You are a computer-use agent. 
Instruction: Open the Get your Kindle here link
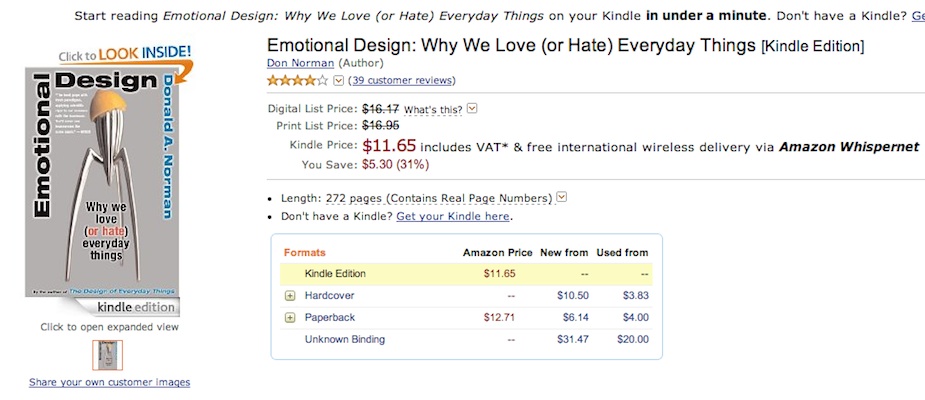coord(452,217)
